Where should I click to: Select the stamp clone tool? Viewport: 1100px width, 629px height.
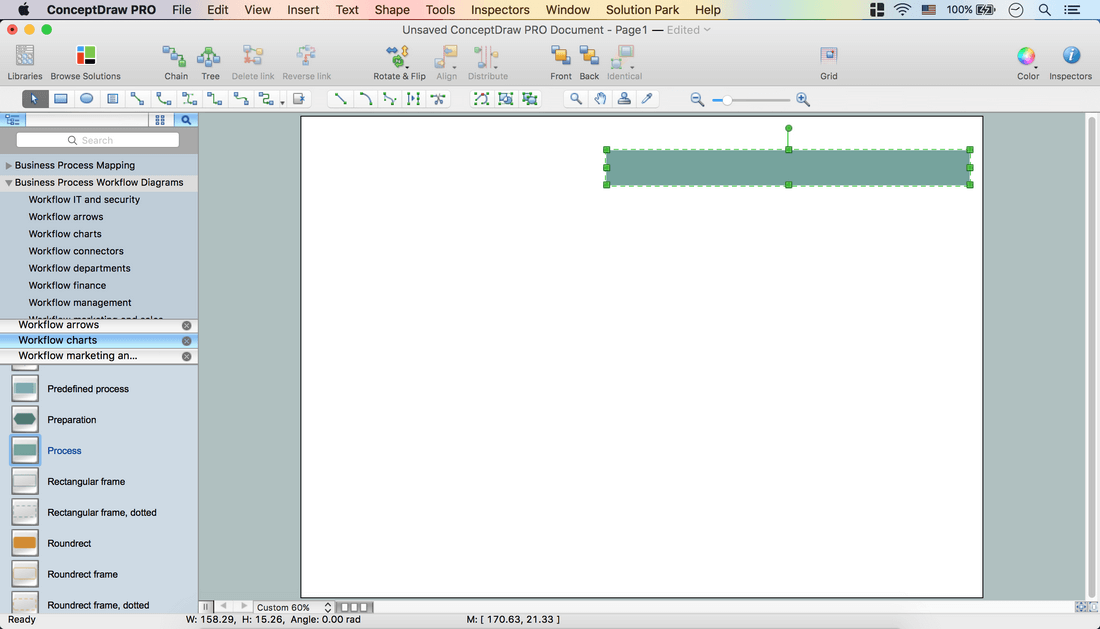[x=624, y=99]
